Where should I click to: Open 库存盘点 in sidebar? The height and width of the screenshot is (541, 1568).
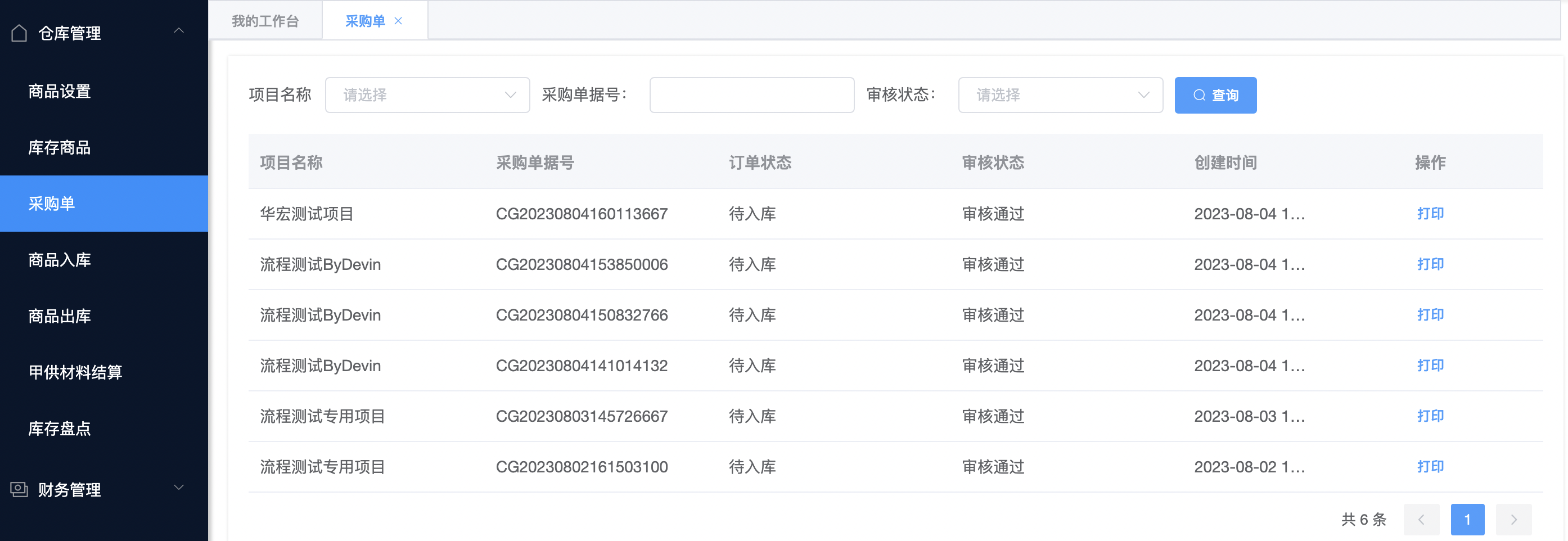pos(104,429)
